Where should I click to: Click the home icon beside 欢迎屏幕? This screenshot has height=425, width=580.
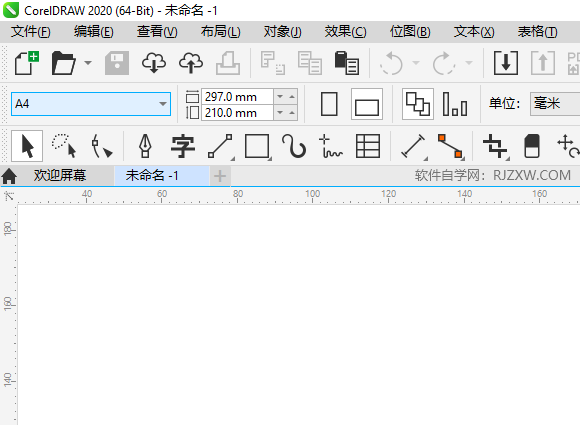9,176
